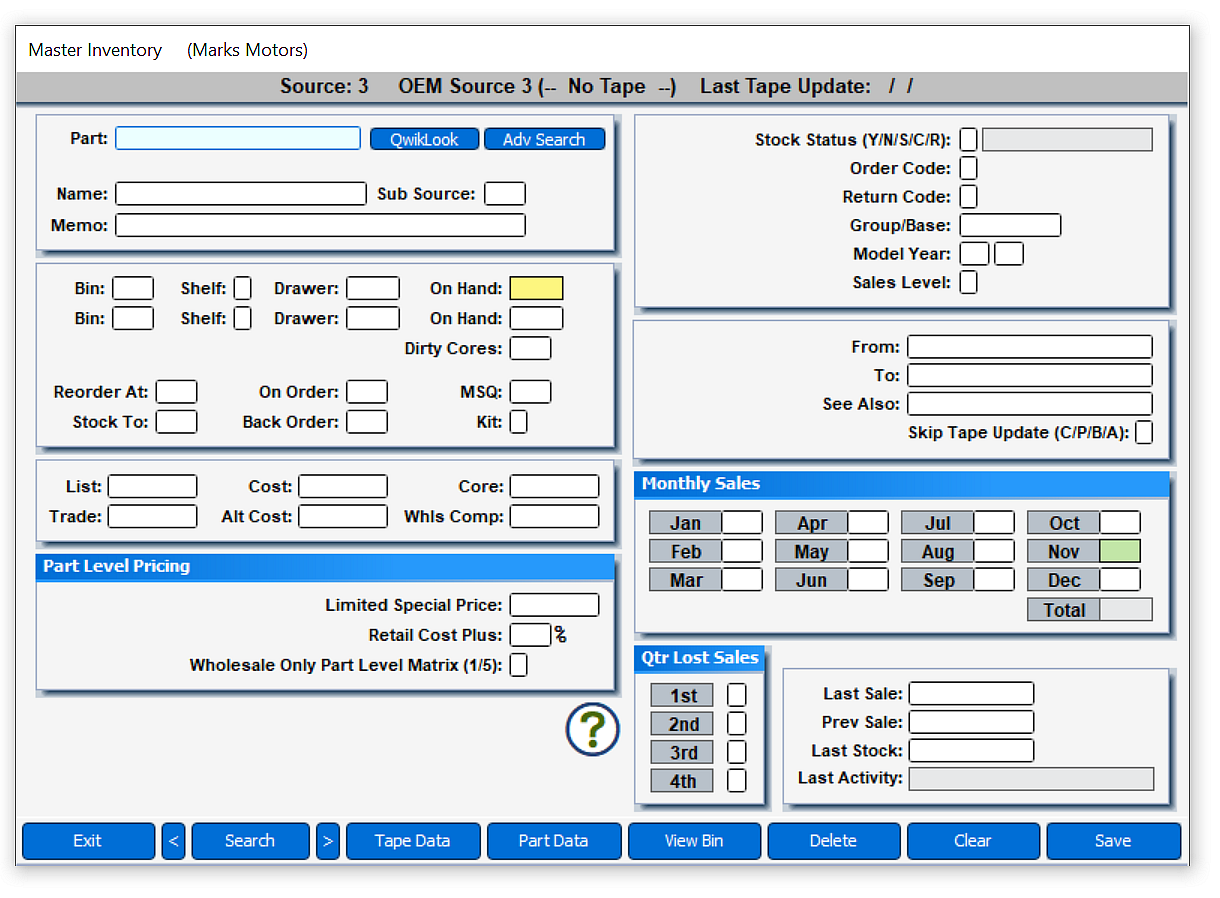Click the green question mark help icon
1220x898 pixels.
(592, 729)
